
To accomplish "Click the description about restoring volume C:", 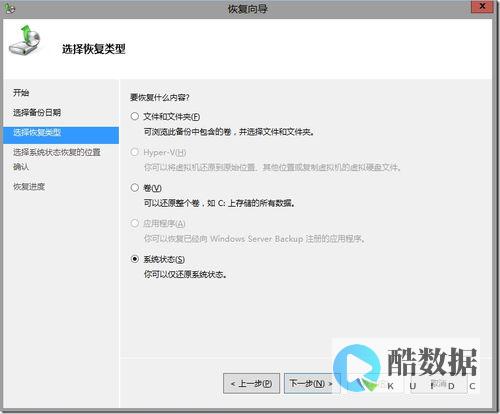I will coord(219,203).
